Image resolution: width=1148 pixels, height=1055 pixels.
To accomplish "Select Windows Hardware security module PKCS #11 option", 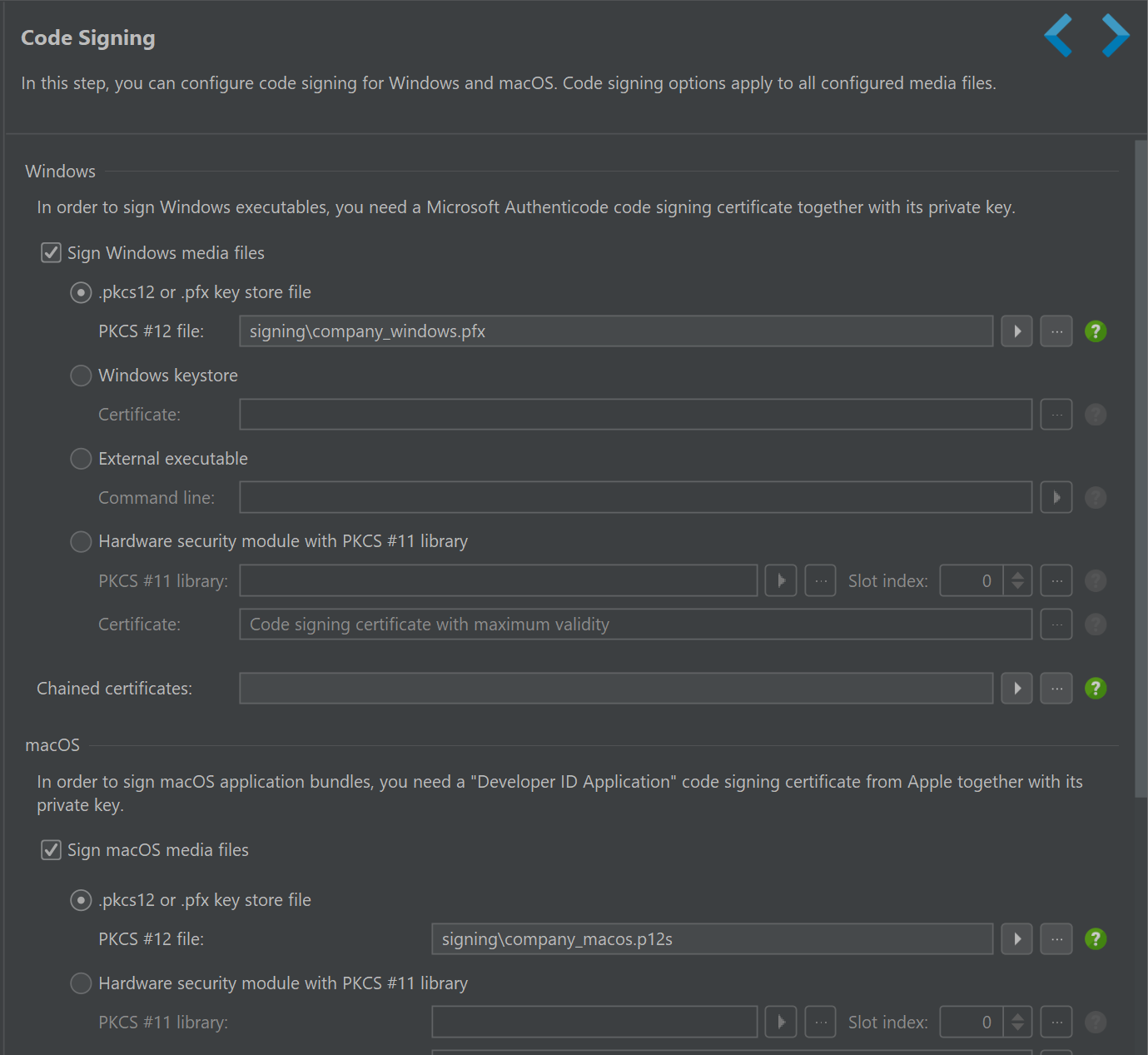I will (x=81, y=542).
